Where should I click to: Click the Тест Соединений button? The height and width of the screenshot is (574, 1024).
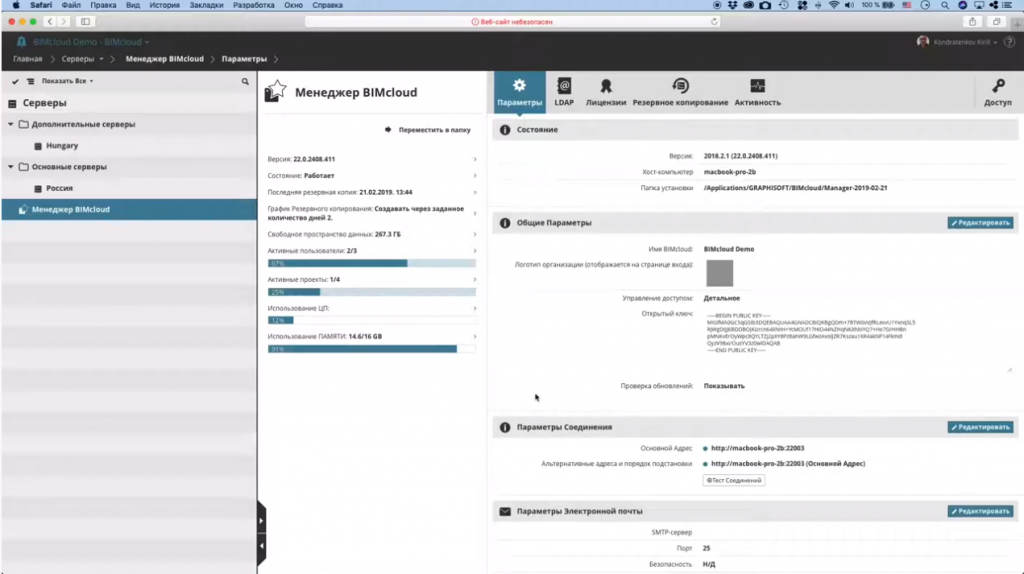[x=733, y=481]
